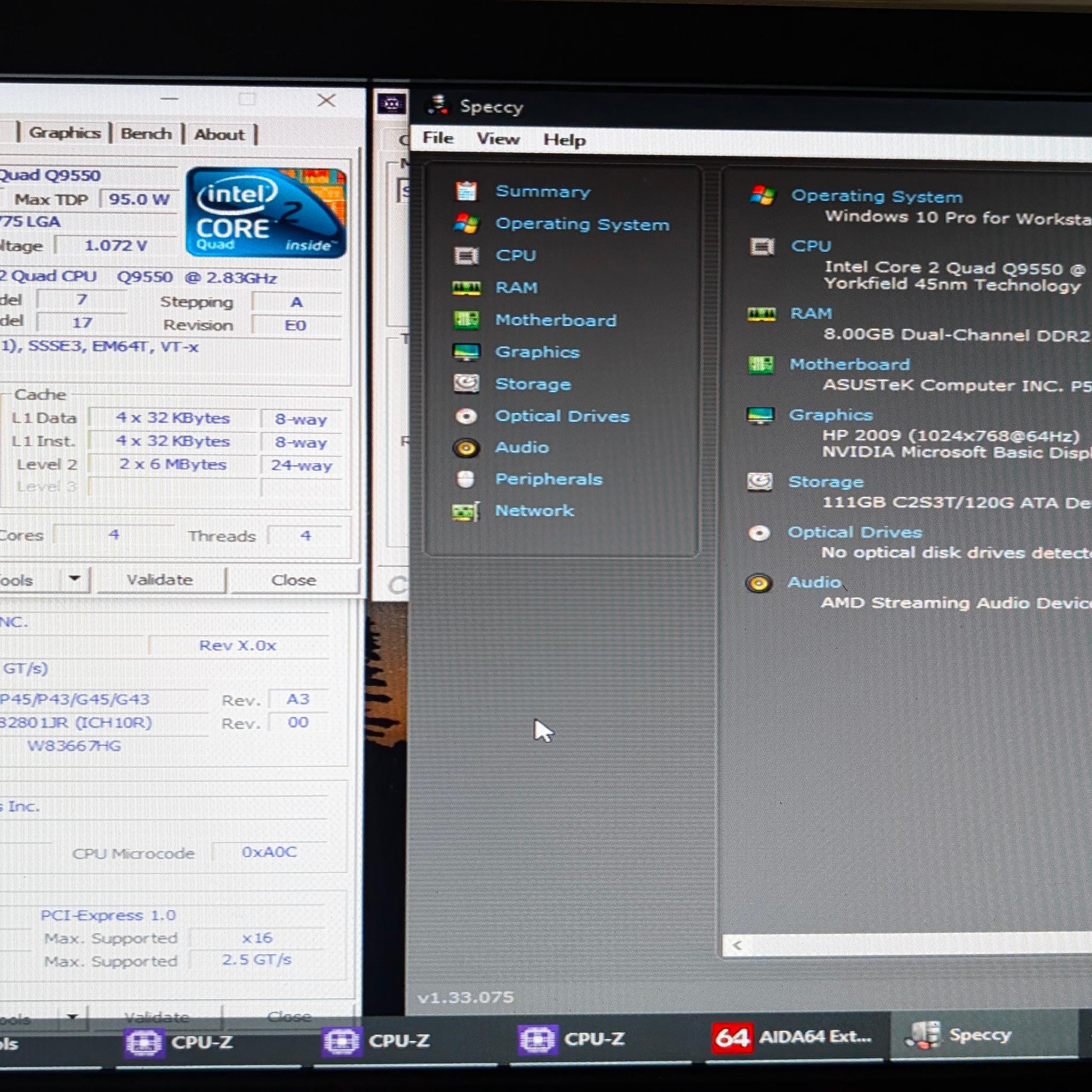The height and width of the screenshot is (1092, 1092).
Task: Click Intel Core 2 Quad logo in CPU-Z
Action: (266, 212)
